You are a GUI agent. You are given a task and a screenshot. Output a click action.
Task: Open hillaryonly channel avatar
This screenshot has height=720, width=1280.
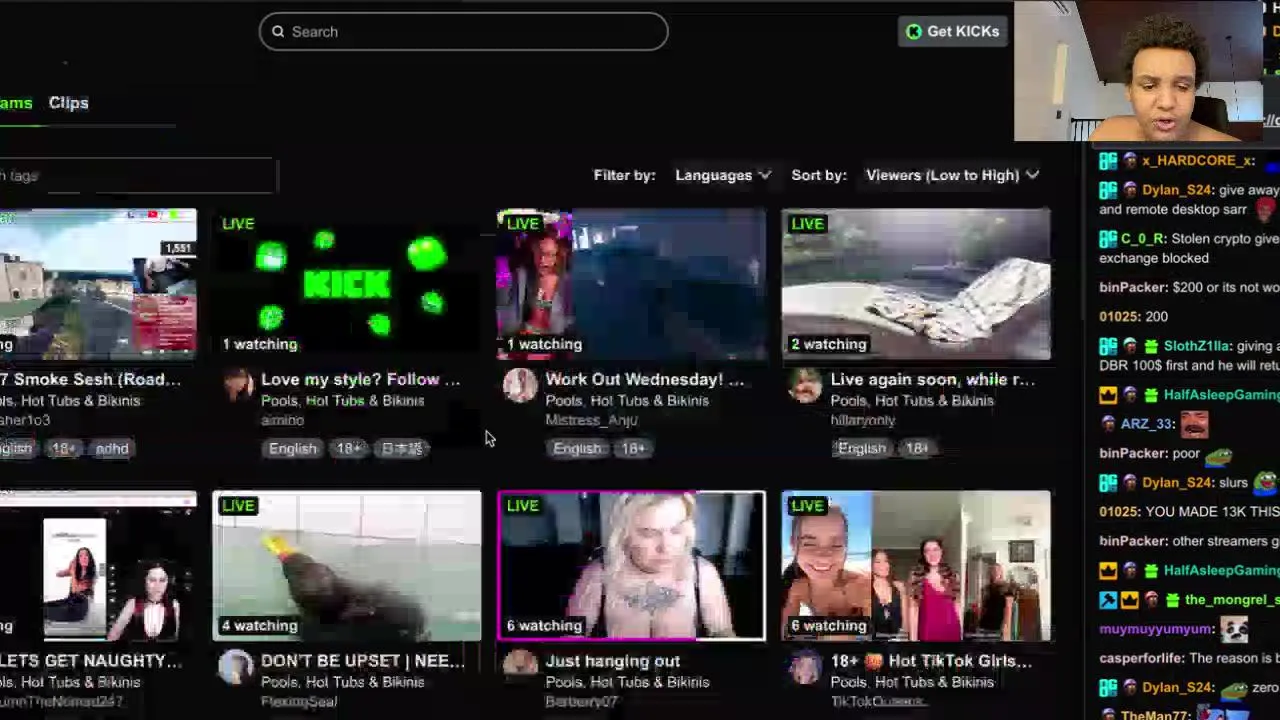(x=805, y=385)
